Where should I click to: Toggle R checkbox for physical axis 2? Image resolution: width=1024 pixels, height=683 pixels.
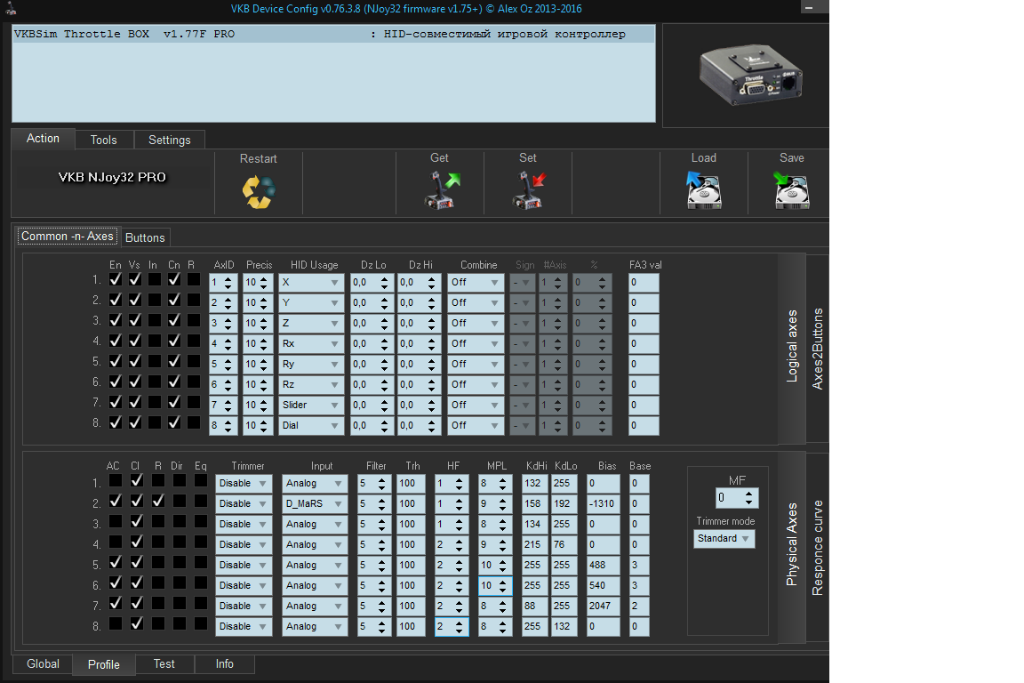click(158, 501)
